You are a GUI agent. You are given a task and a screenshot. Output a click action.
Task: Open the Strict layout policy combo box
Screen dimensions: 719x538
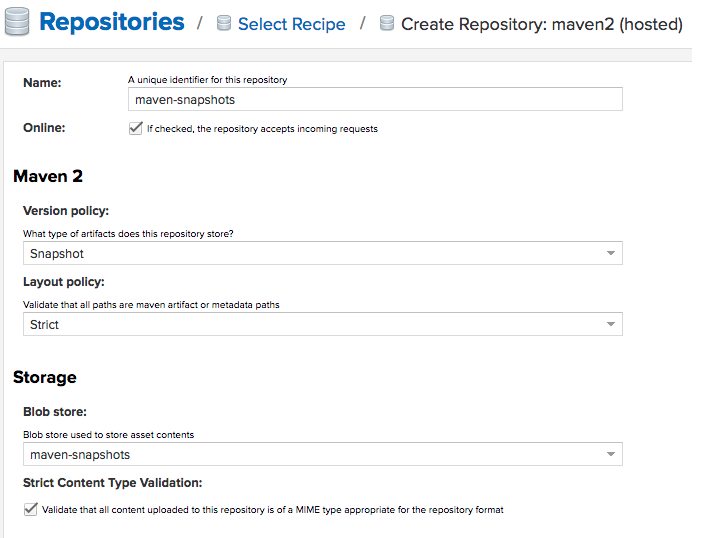coord(323,324)
